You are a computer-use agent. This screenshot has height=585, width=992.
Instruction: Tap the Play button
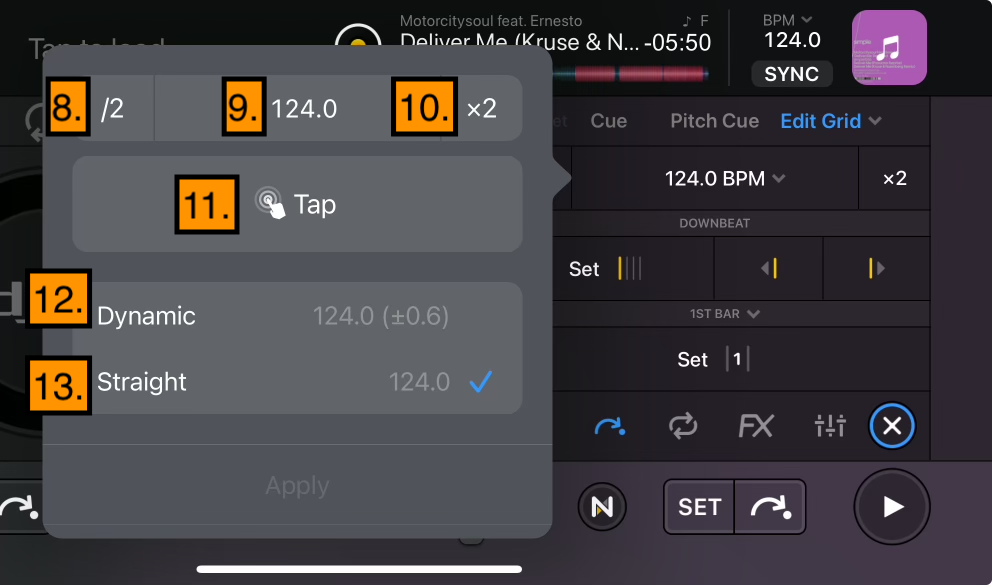click(x=892, y=507)
